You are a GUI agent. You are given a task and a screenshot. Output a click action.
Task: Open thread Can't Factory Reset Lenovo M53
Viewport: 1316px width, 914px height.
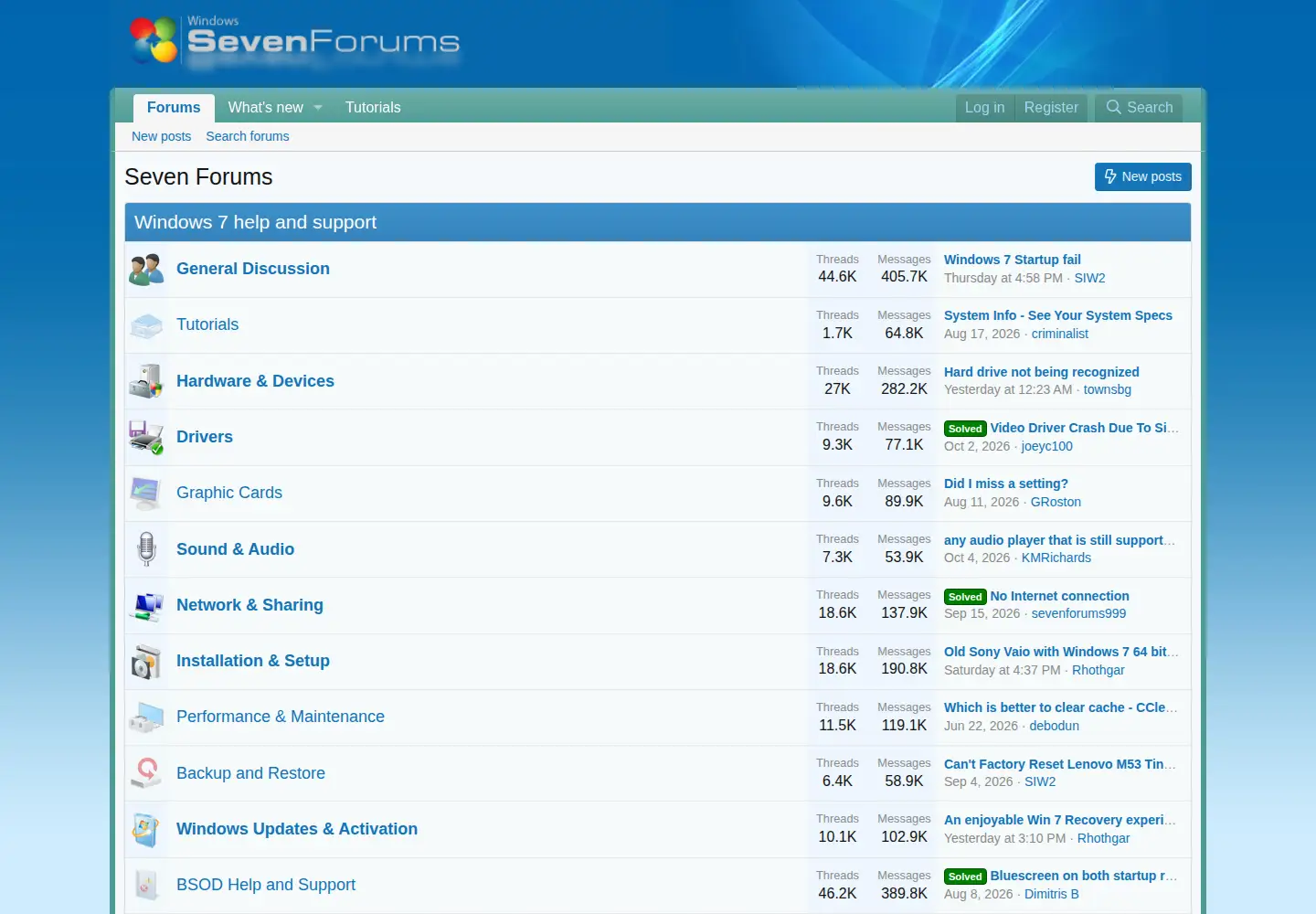[1060, 764]
